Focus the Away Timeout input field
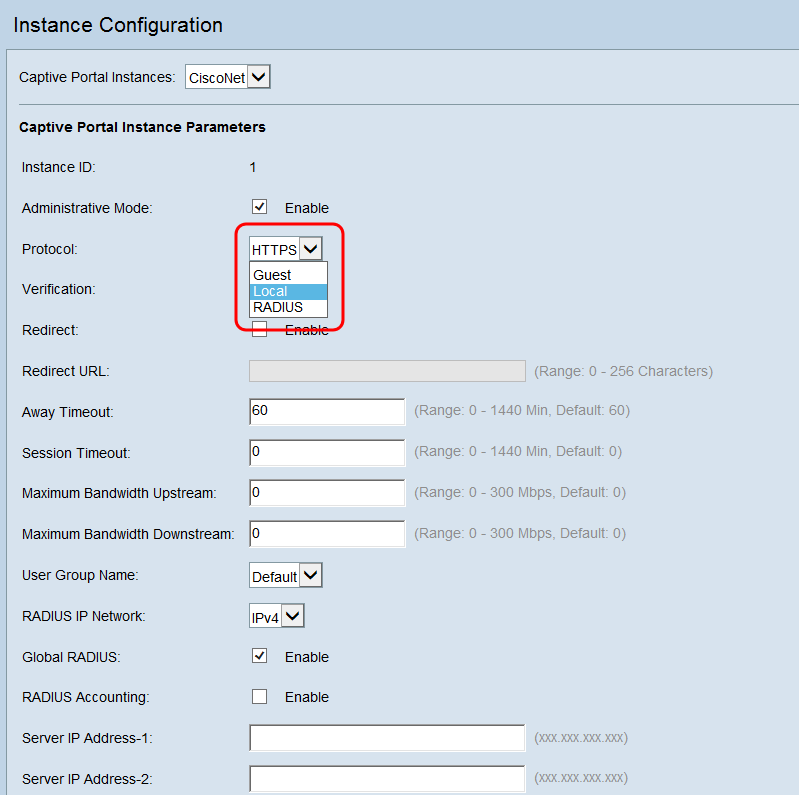Image resolution: width=799 pixels, height=795 pixels. click(x=327, y=411)
